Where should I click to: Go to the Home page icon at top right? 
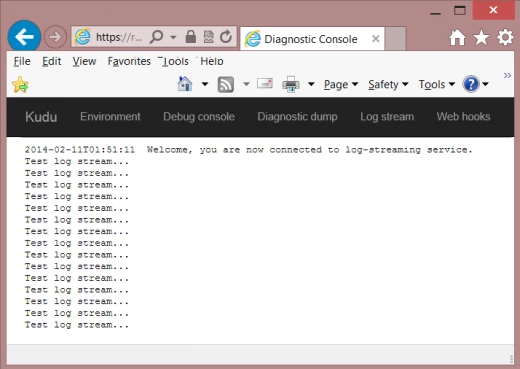click(457, 37)
